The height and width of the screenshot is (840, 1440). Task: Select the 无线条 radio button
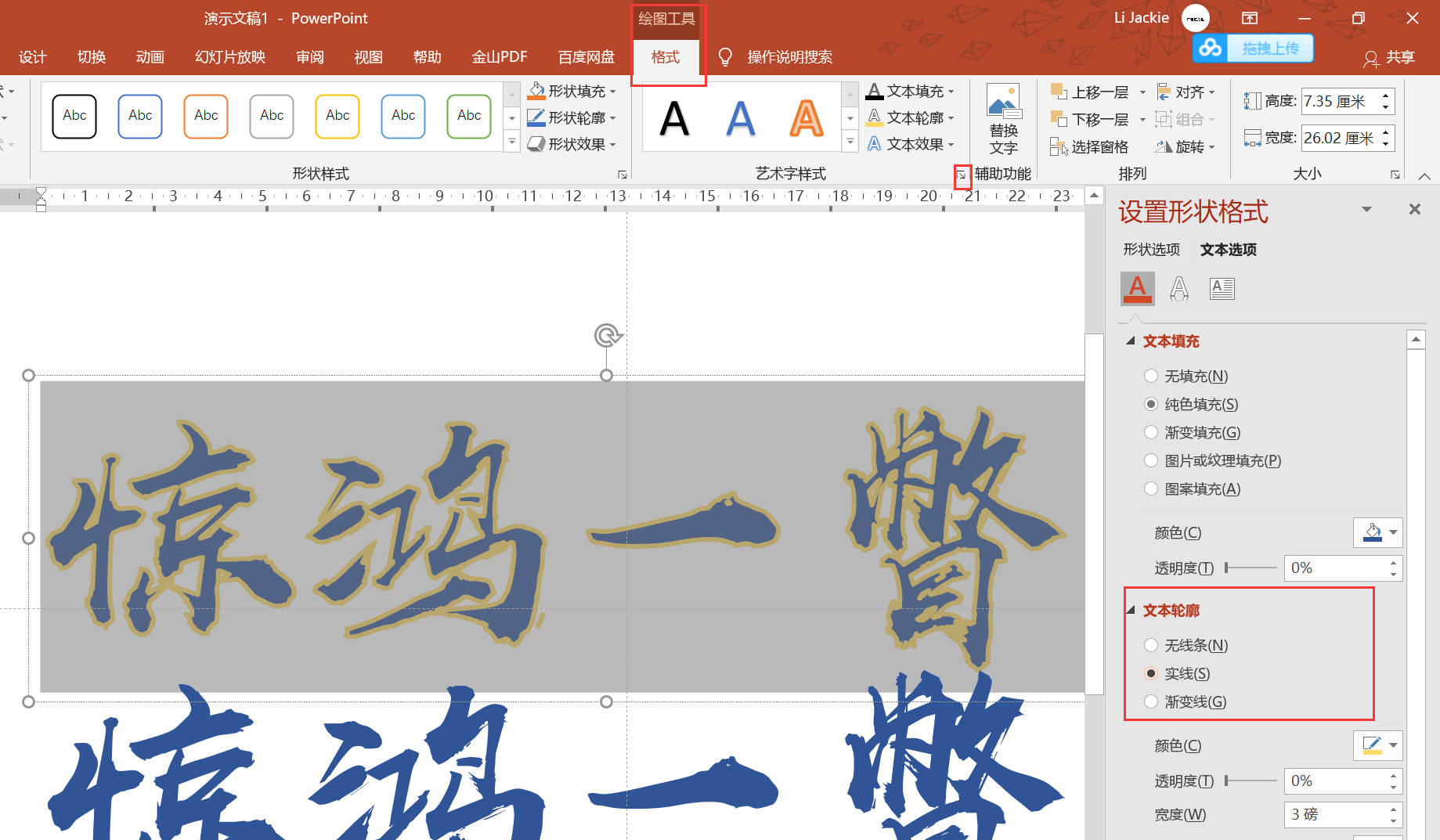coord(1151,645)
